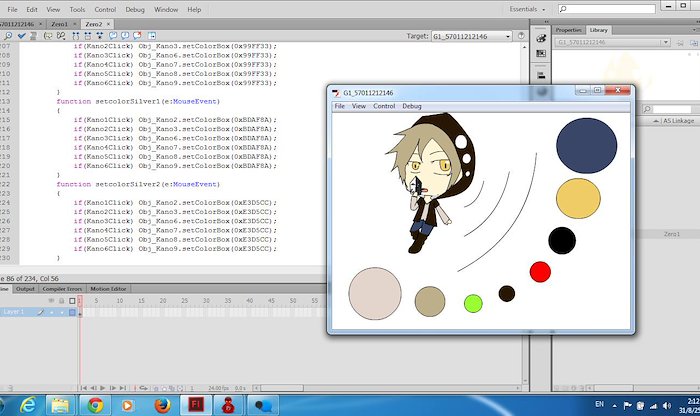Step back one frame in timeline
Image resolution: width=700 pixels, height=416 pixels.
coord(93,388)
